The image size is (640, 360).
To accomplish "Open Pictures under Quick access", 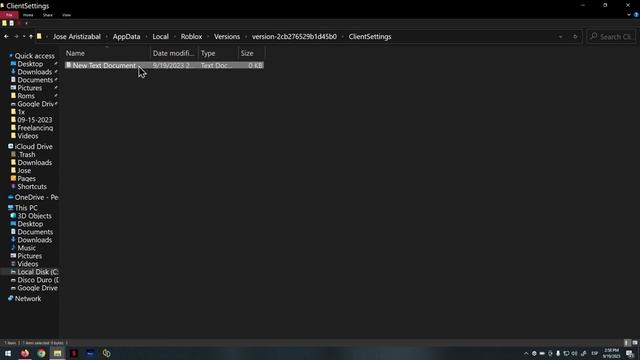I will coord(29,88).
